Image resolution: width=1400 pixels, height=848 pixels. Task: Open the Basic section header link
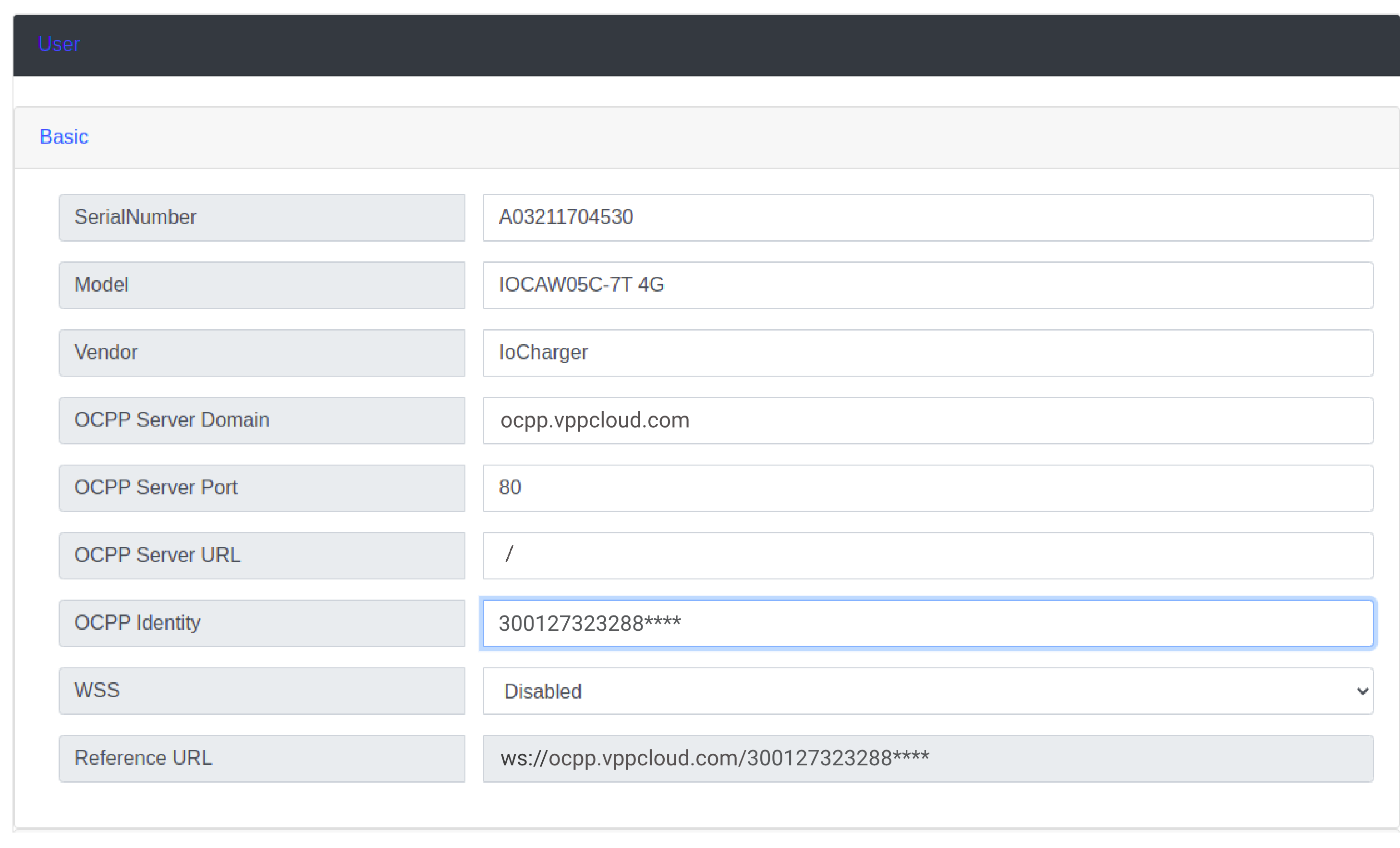pos(63,136)
